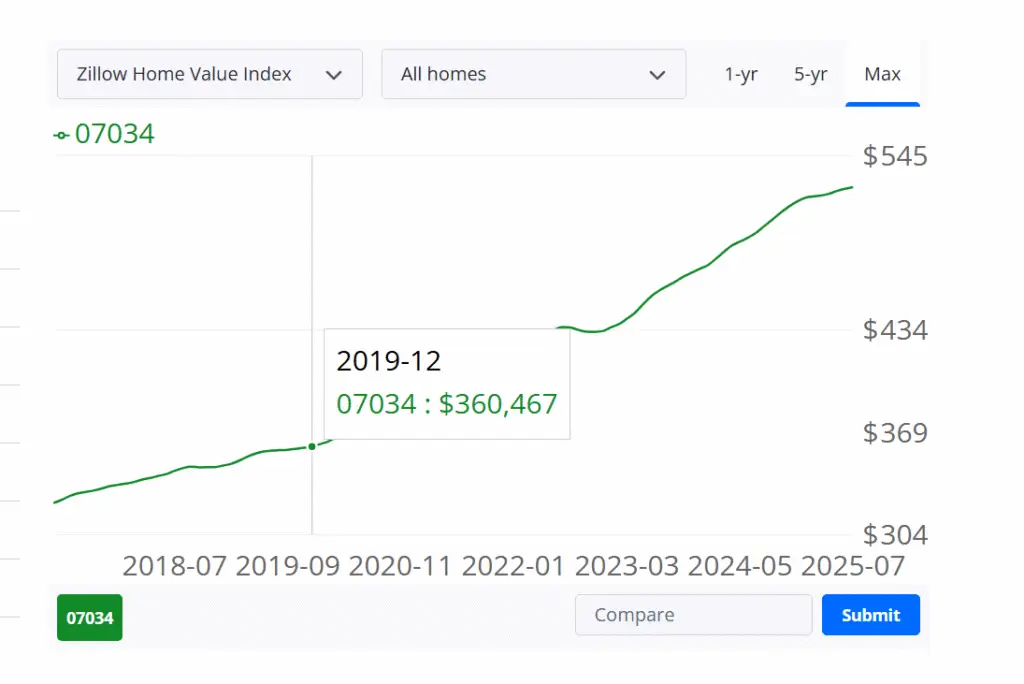The height and width of the screenshot is (684, 1024).
Task: Click the 2025-07 x-axis label
Action: click(853, 566)
